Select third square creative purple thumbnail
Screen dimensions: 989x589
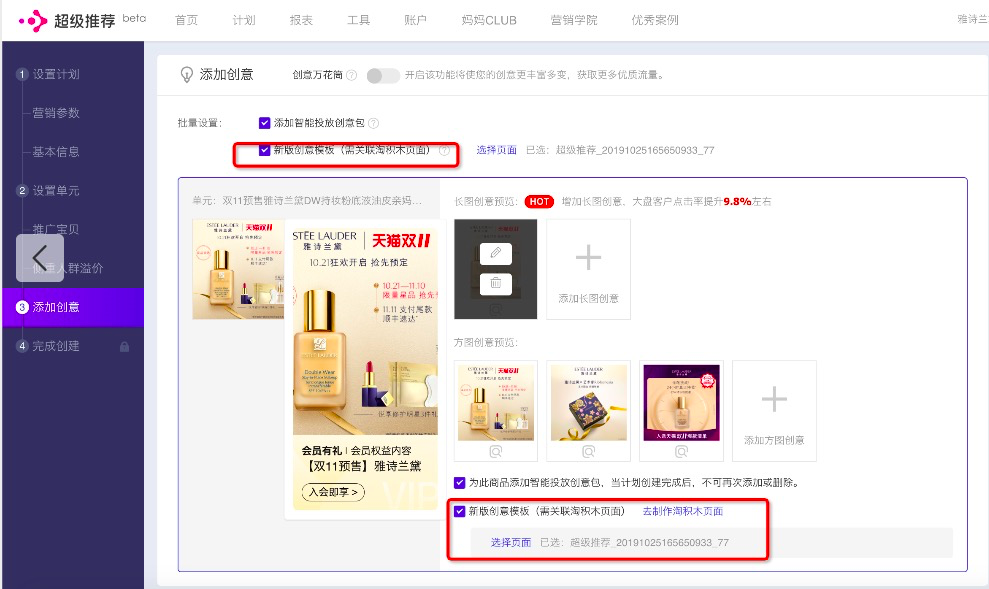click(x=681, y=404)
